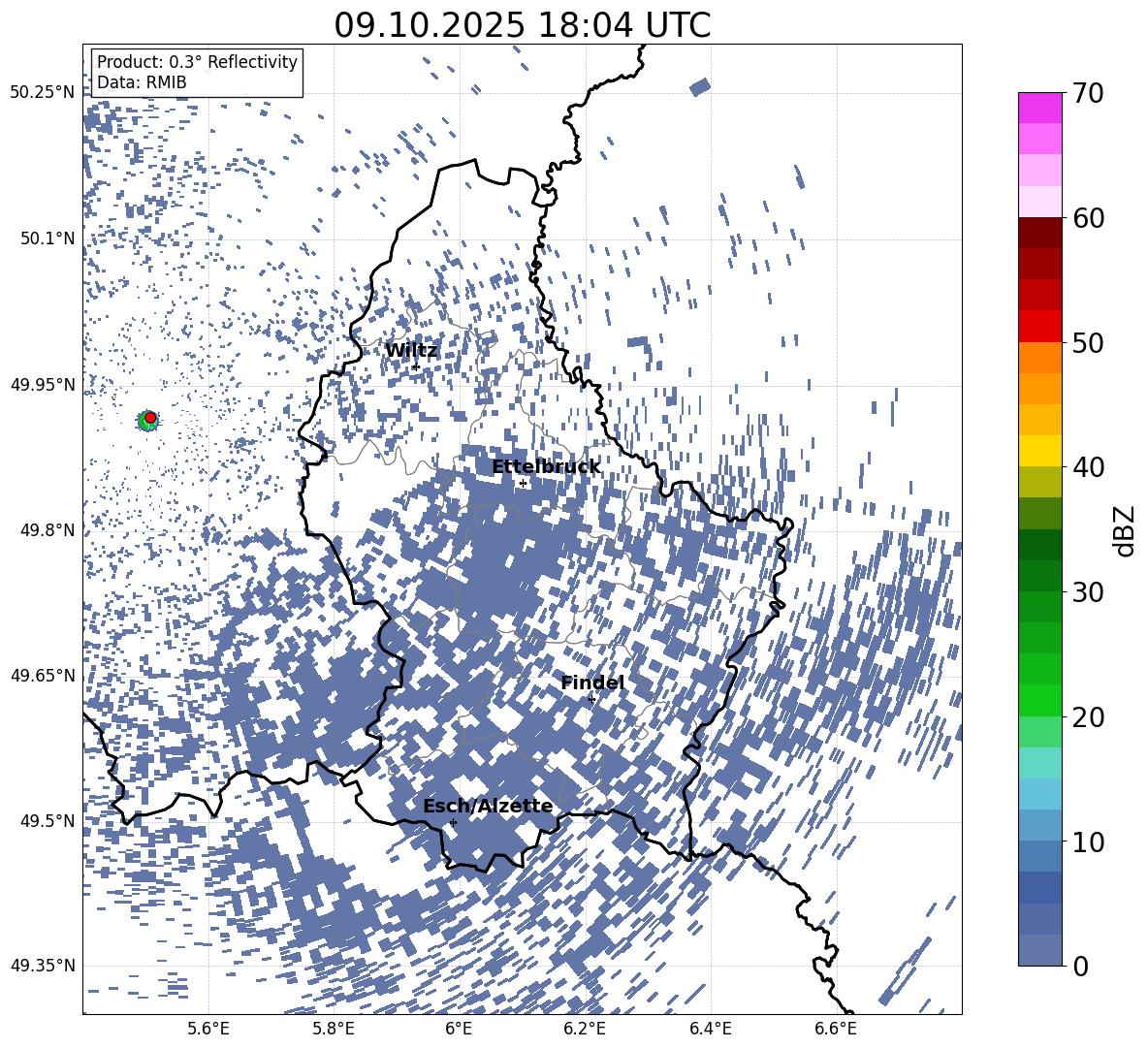Screen dimensions: 1148x1048
Task: Click the bright red 50-52 dBZ color band
Action: pyautogui.click(x=1039, y=327)
